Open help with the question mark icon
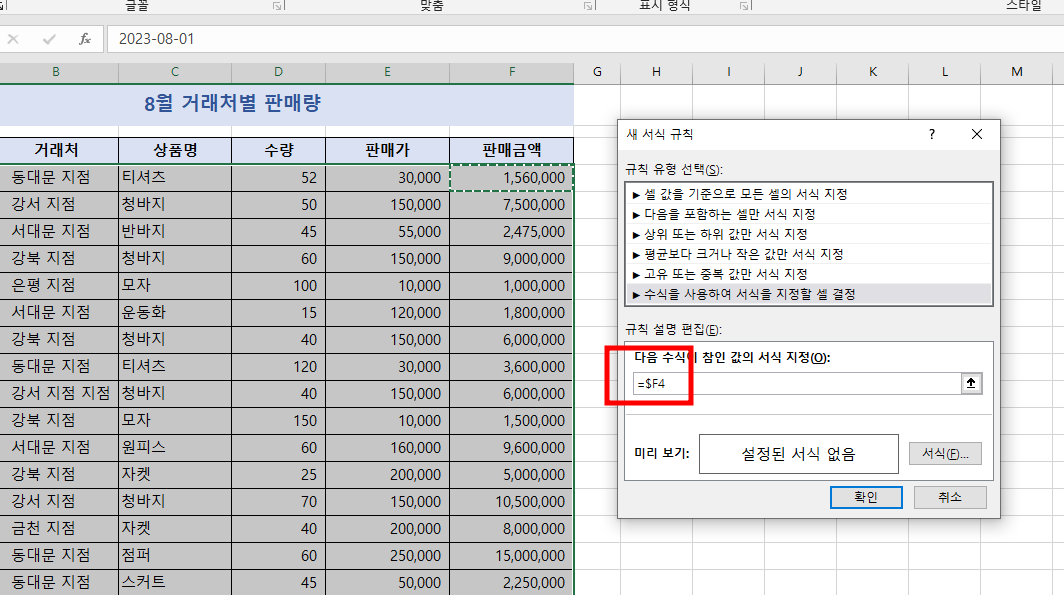1064x595 pixels. pos(932,134)
